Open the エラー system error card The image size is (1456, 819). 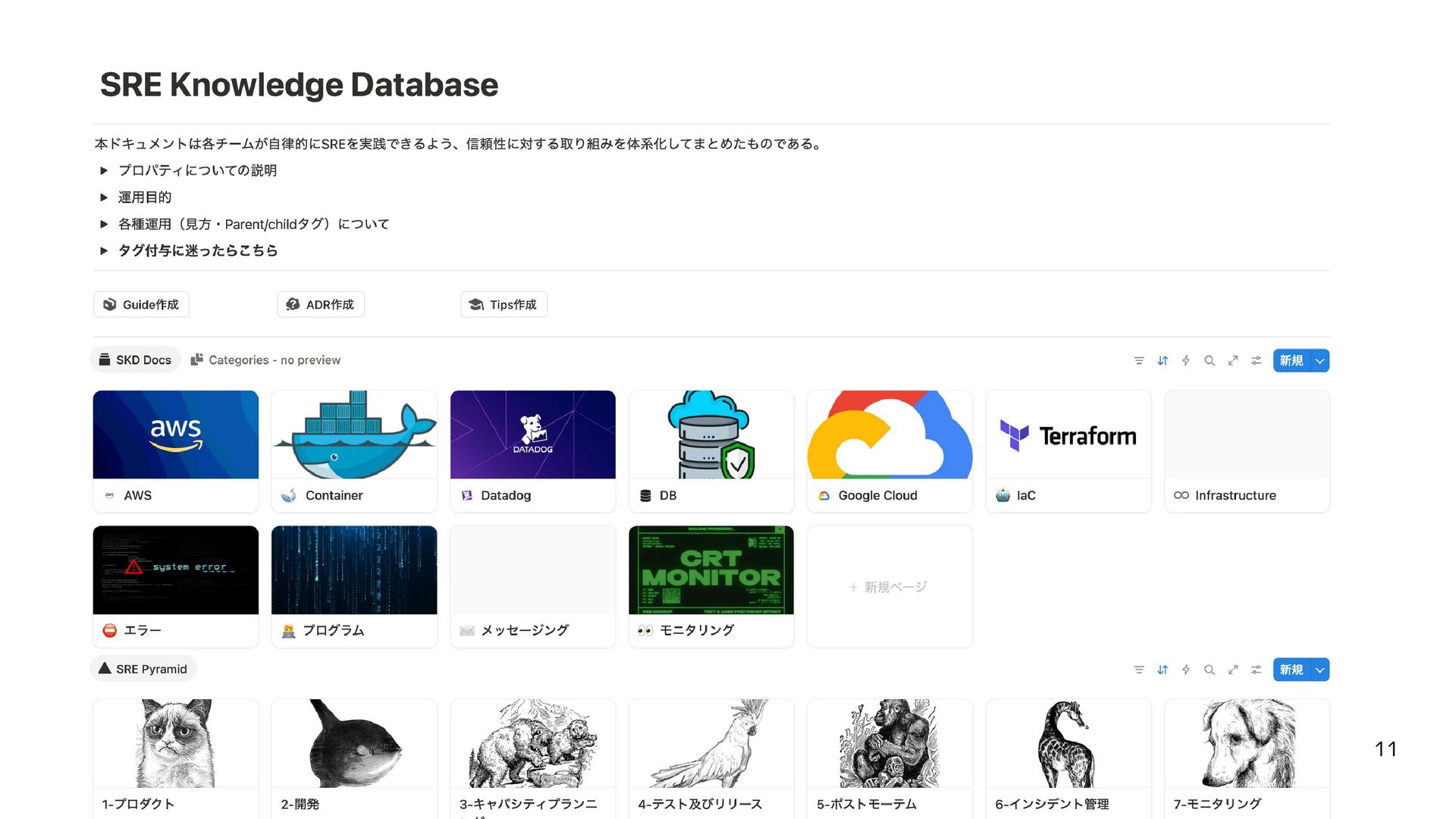tap(176, 586)
